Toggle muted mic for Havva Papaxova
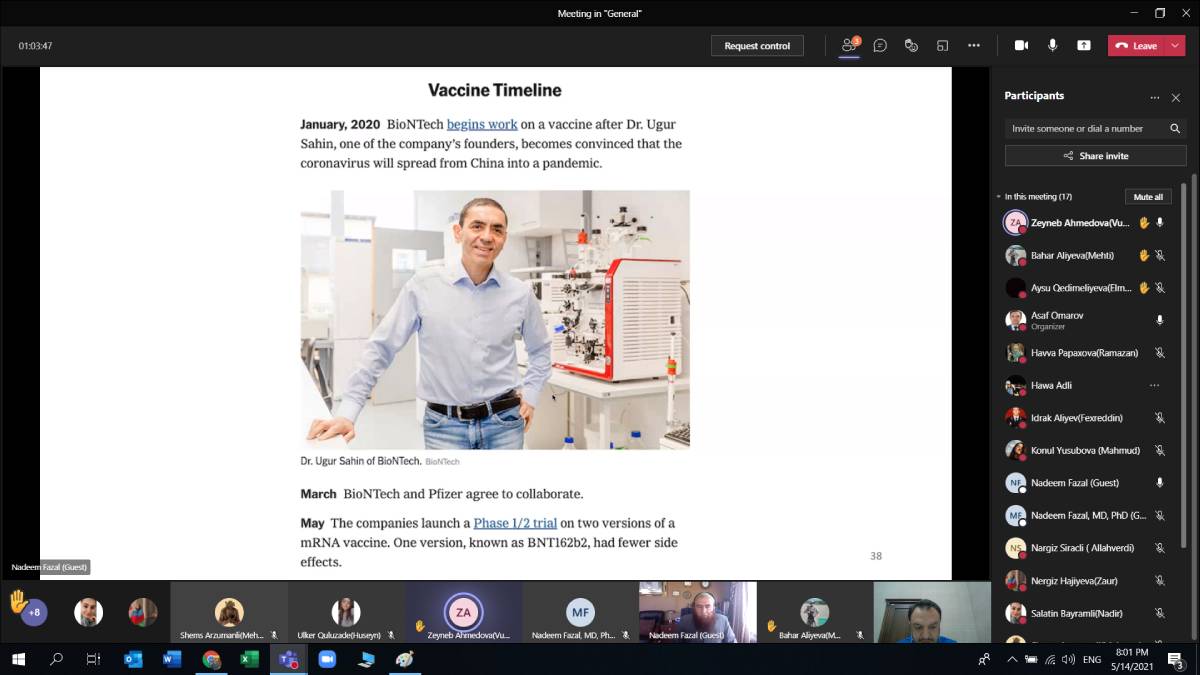This screenshot has height=675, width=1200. coord(1160,353)
